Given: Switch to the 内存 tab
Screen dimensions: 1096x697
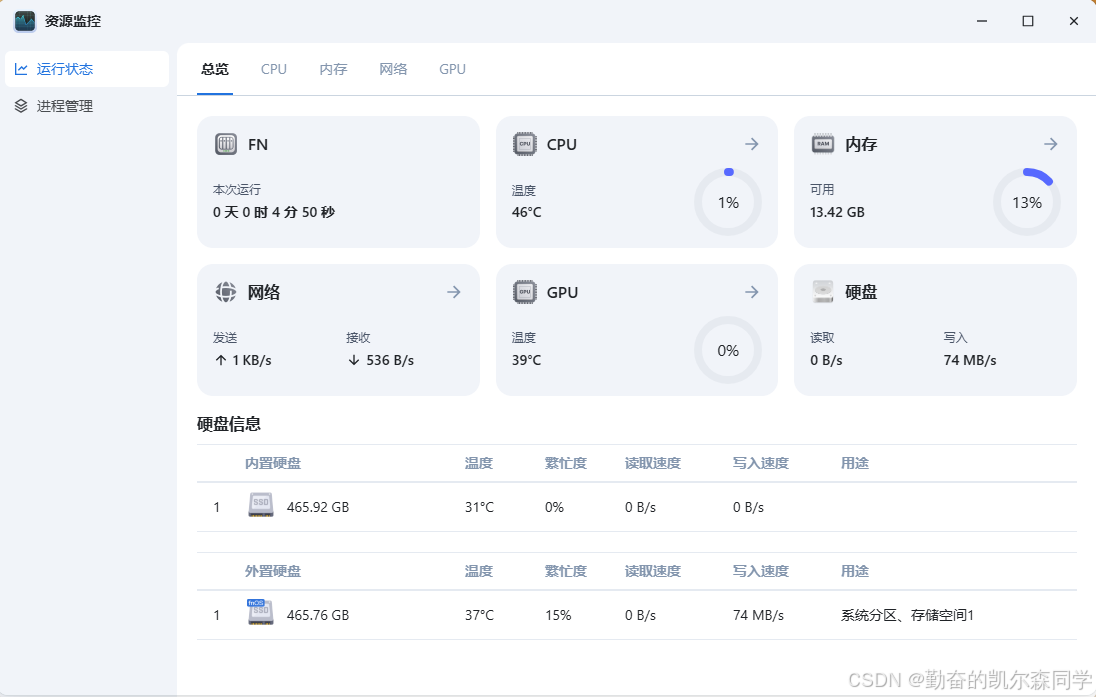Looking at the screenshot, I should point(333,69).
